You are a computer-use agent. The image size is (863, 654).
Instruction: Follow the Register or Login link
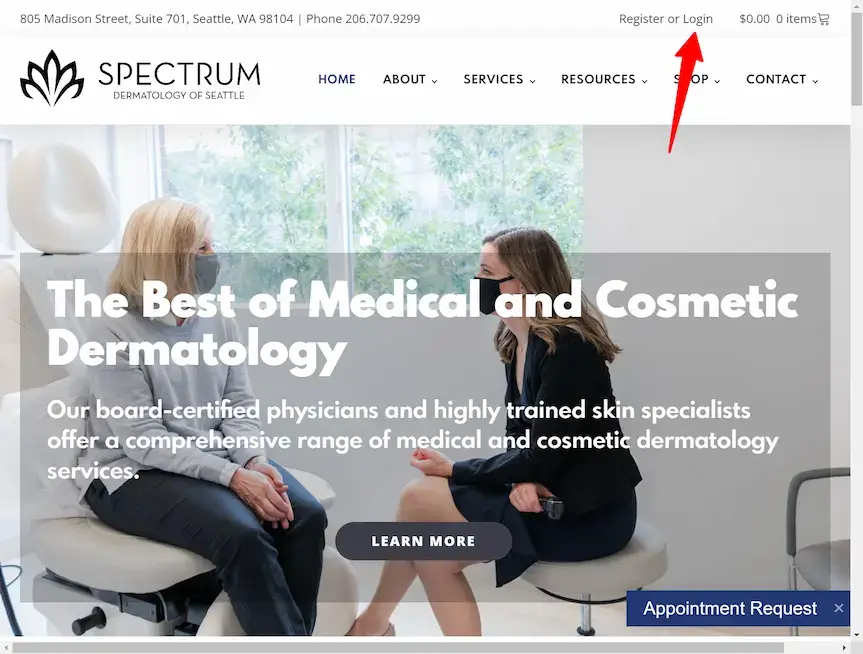tap(665, 19)
